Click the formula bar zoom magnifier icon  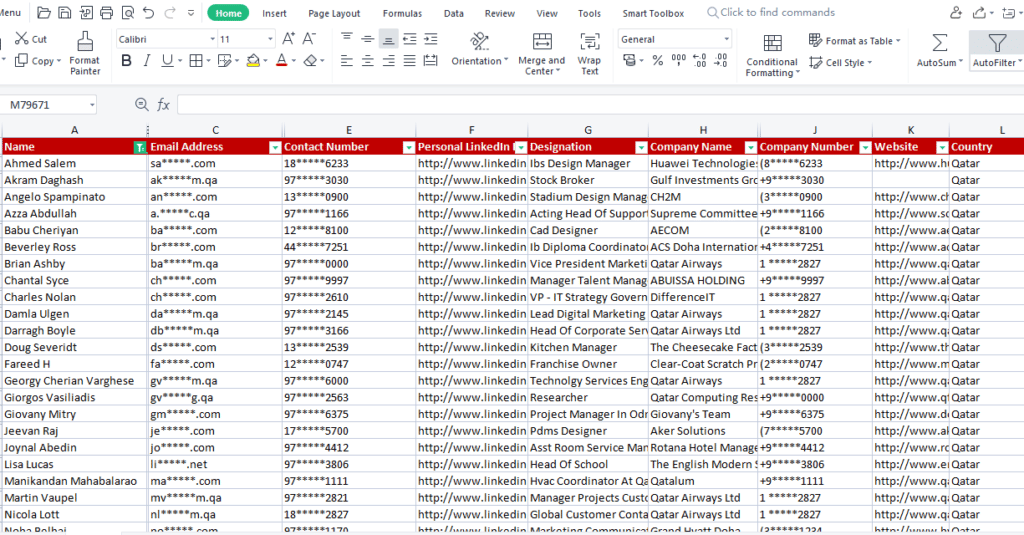click(141, 105)
